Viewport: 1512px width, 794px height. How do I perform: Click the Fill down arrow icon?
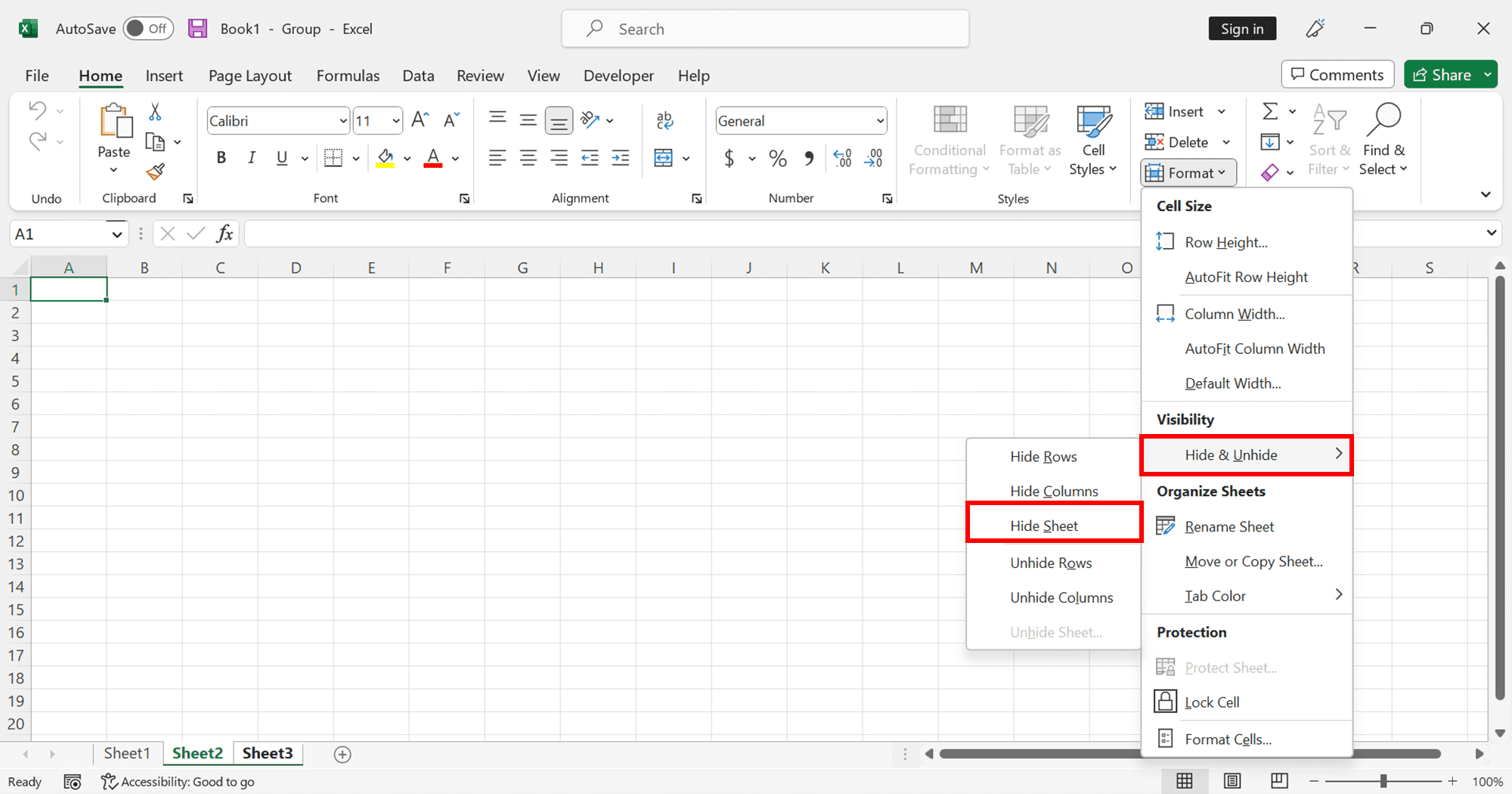tap(1270, 142)
